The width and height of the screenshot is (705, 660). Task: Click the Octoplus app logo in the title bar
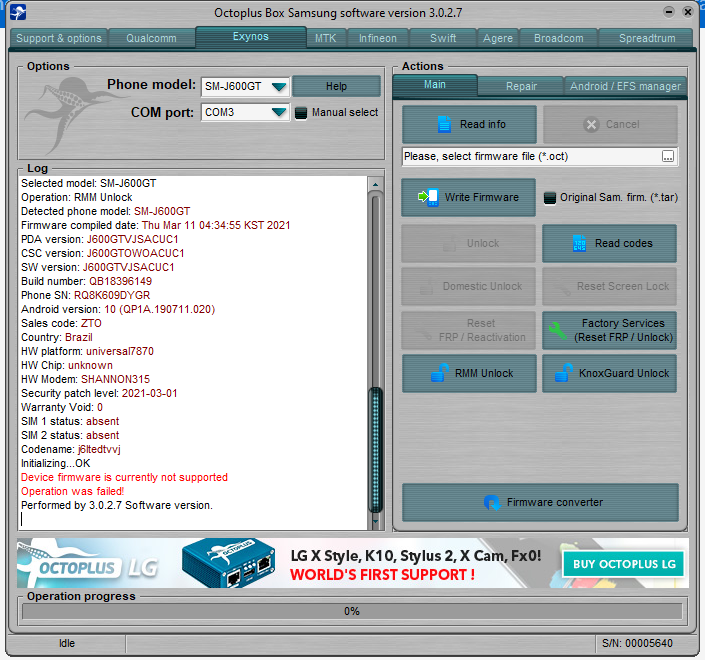click(18, 12)
